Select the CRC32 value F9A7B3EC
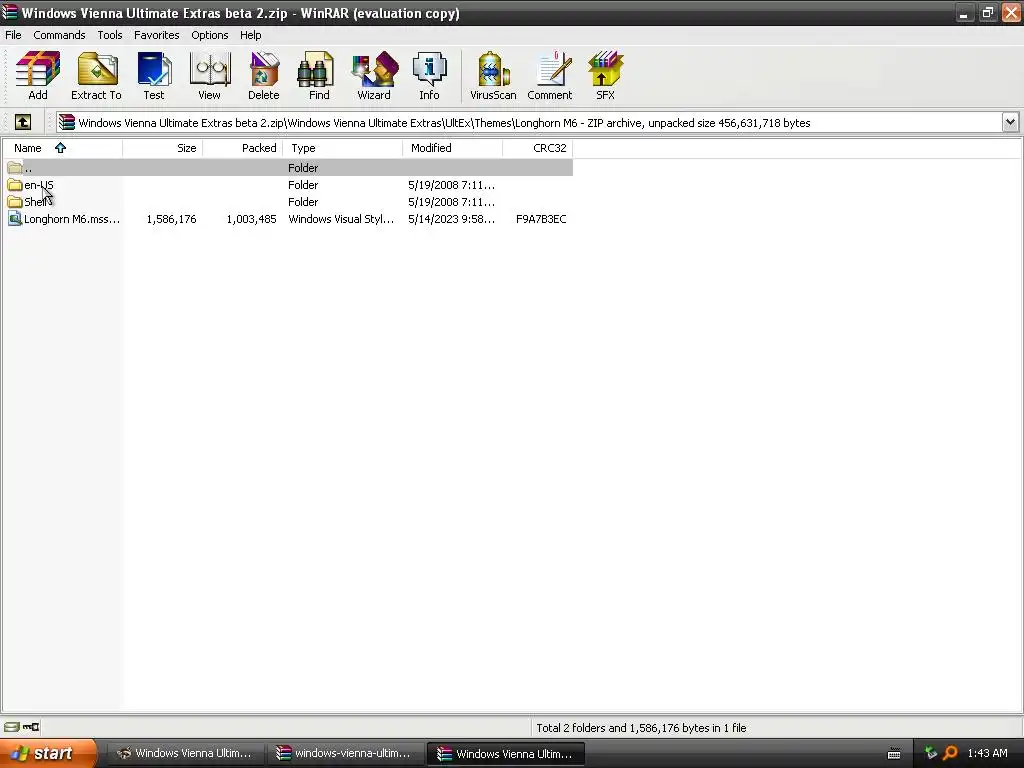The width and height of the screenshot is (1024, 768). pos(541,219)
